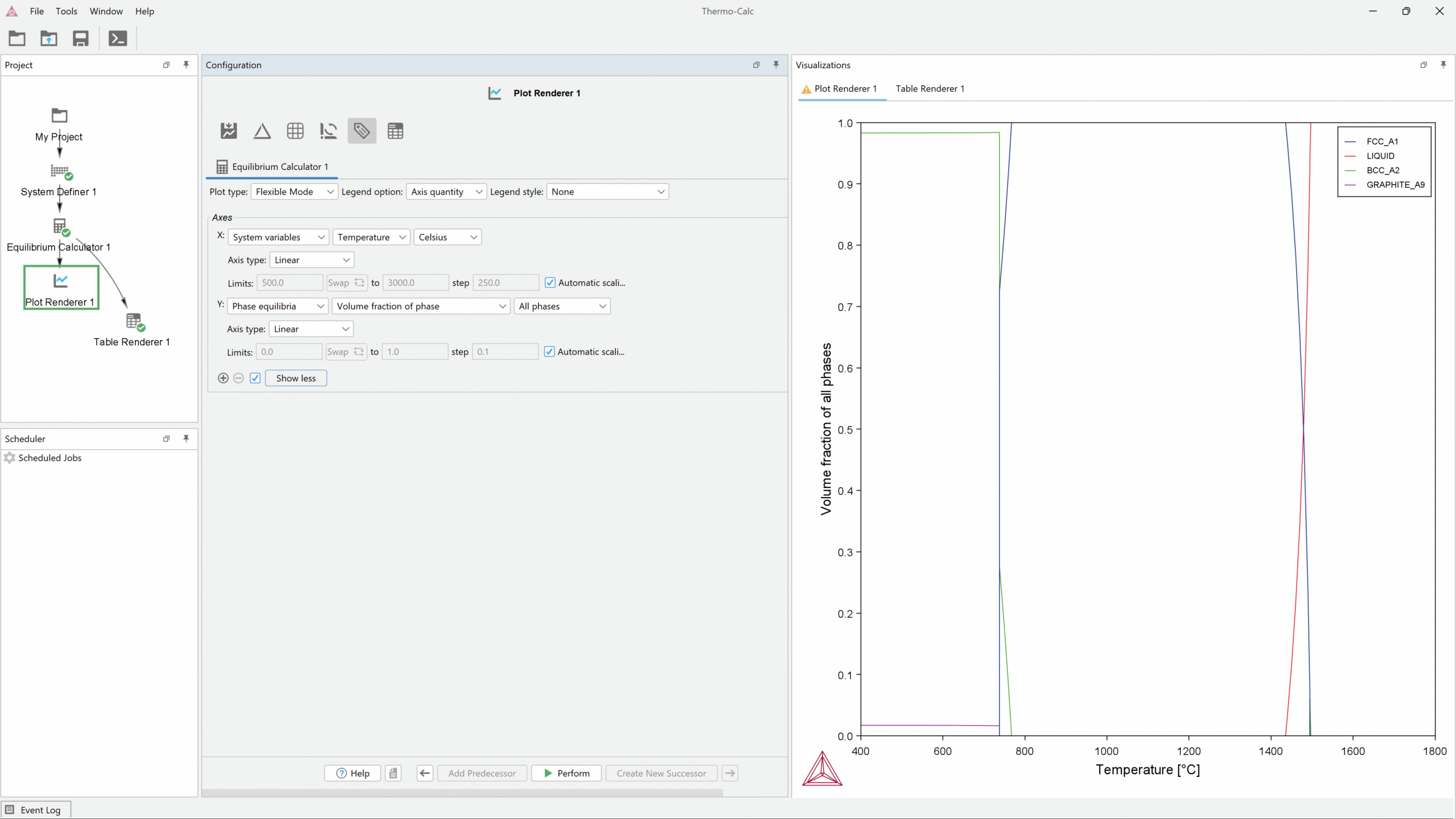The image size is (1456, 819).
Task: Toggle checkbox next to Show less
Action: 255,378
